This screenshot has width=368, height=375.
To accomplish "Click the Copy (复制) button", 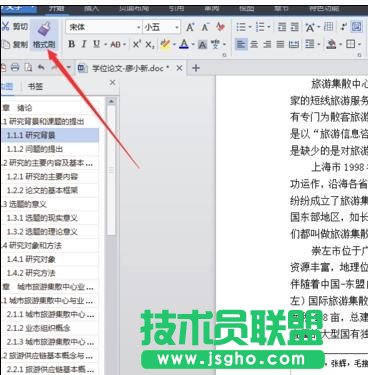I will (x=15, y=44).
